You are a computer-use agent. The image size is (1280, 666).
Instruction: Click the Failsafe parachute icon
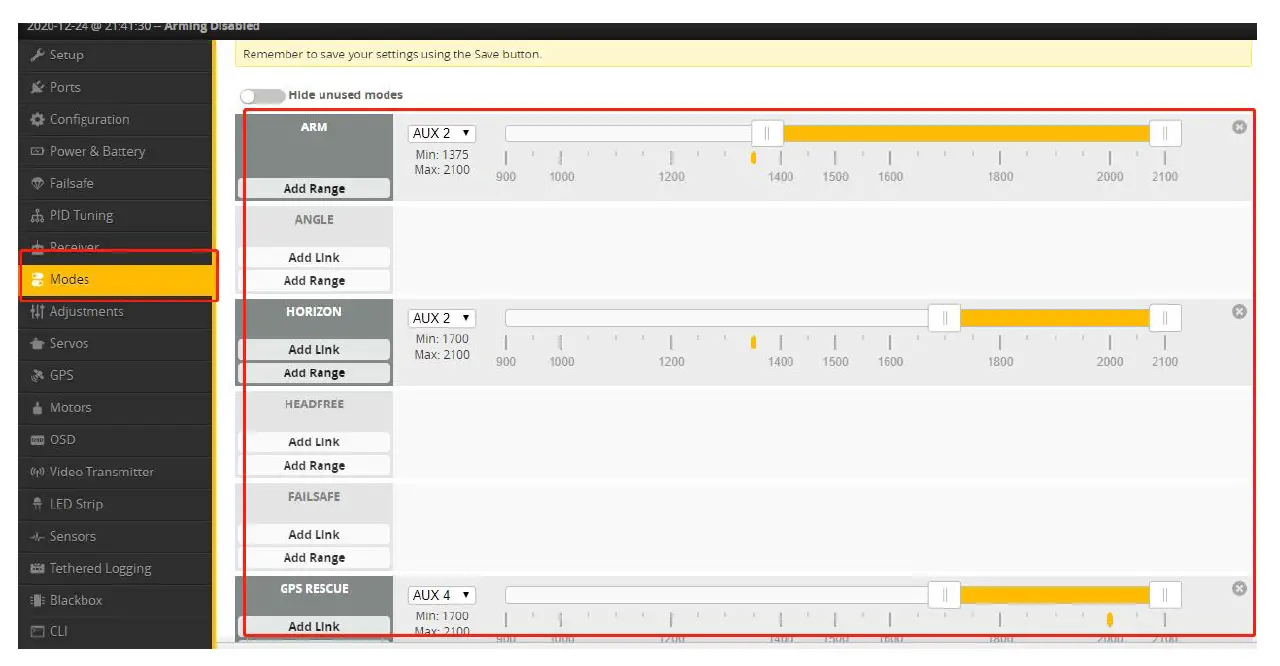pos(38,183)
